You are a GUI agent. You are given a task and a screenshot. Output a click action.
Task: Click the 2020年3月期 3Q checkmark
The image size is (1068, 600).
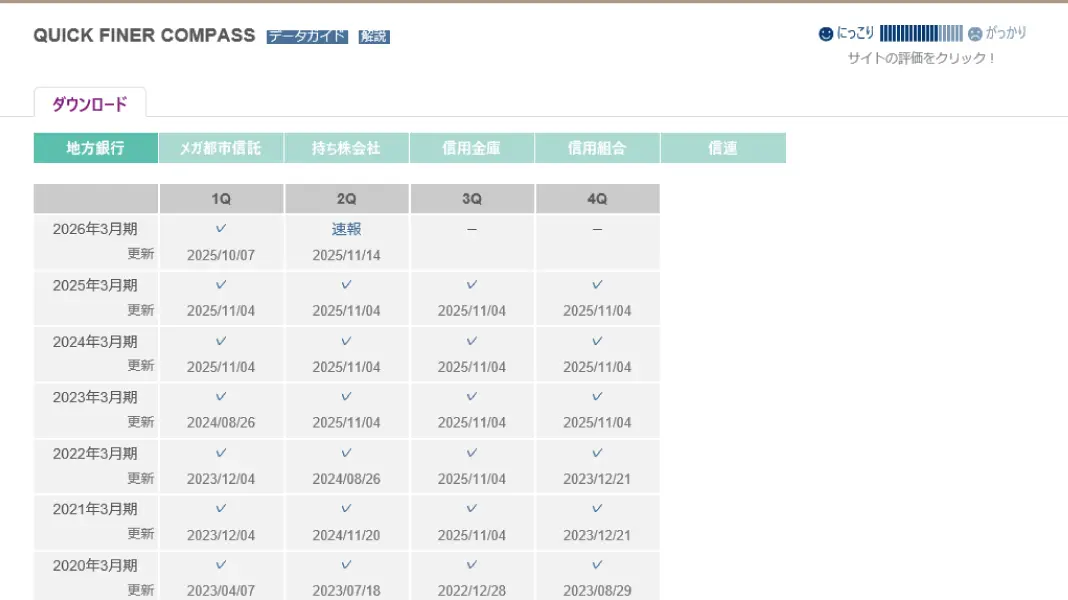point(471,565)
